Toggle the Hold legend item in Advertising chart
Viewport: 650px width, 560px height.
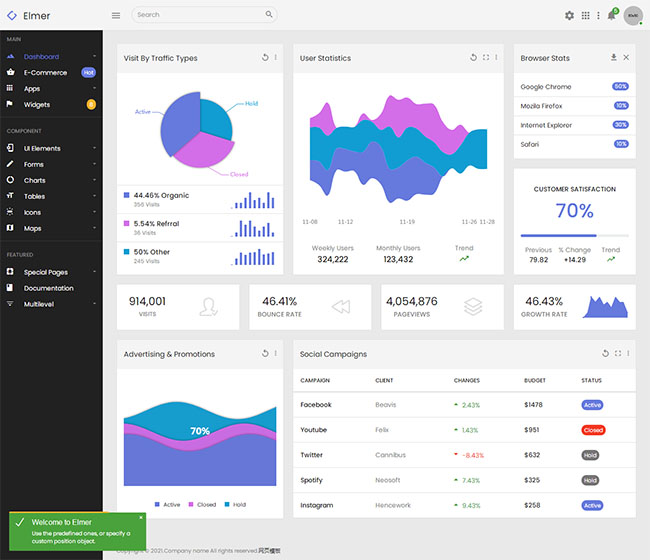click(x=235, y=505)
